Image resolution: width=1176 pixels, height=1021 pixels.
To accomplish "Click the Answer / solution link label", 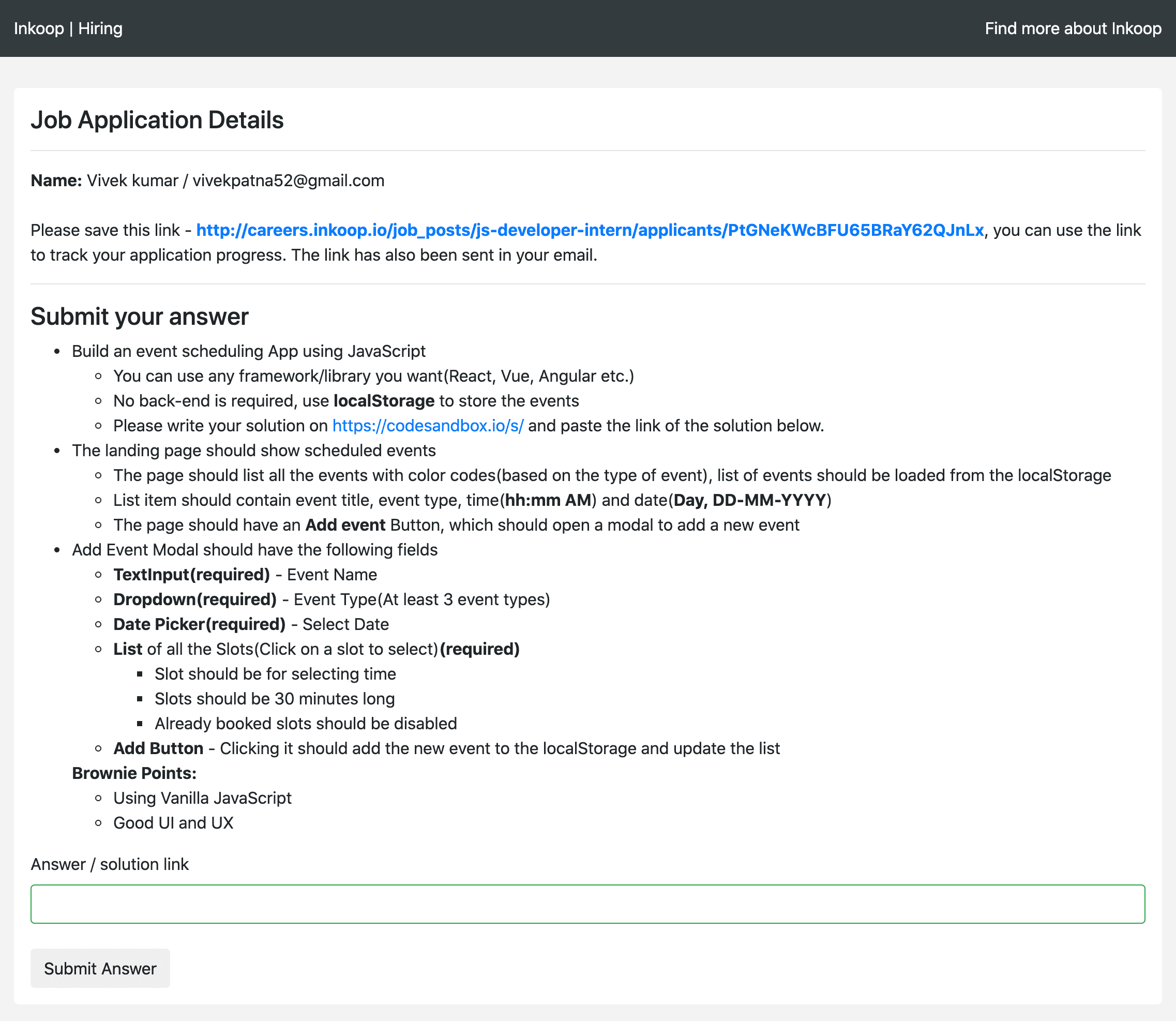I will pyautogui.click(x=110, y=864).
